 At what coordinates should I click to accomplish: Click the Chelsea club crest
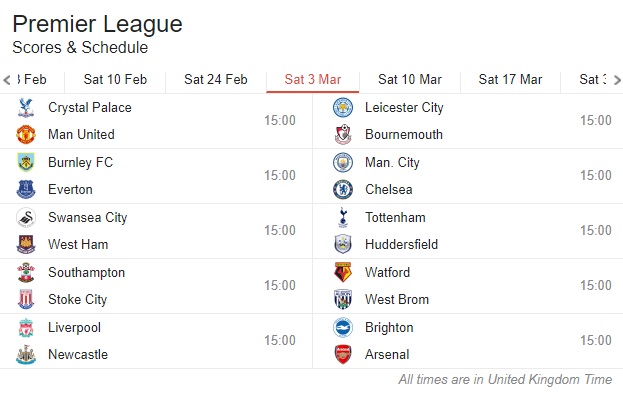click(x=343, y=189)
